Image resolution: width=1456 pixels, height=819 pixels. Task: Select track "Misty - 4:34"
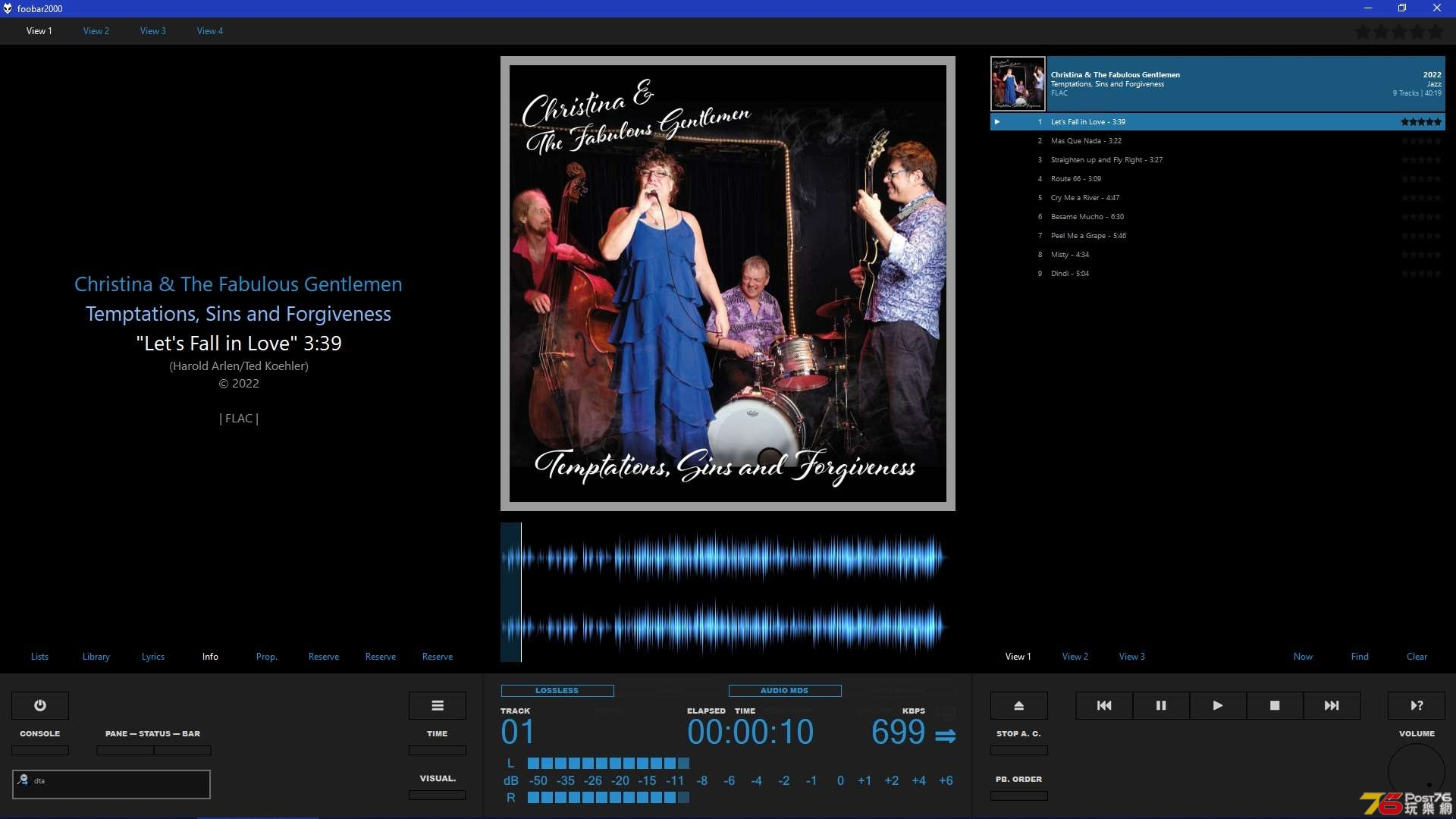(x=1218, y=255)
